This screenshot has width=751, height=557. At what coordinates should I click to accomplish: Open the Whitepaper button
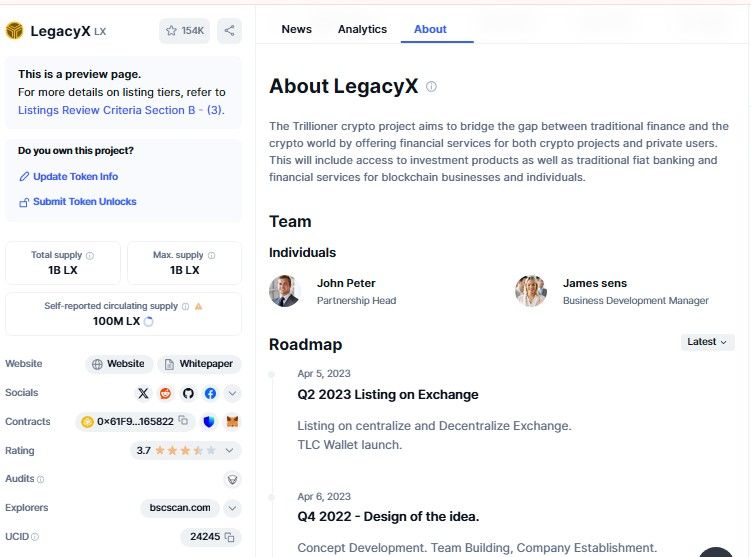pyautogui.click(x=199, y=364)
